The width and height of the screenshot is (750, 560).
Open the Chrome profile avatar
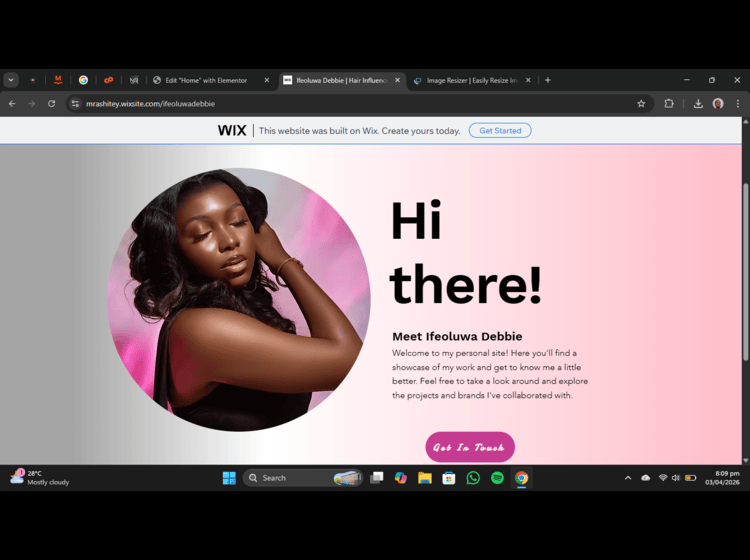718,103
